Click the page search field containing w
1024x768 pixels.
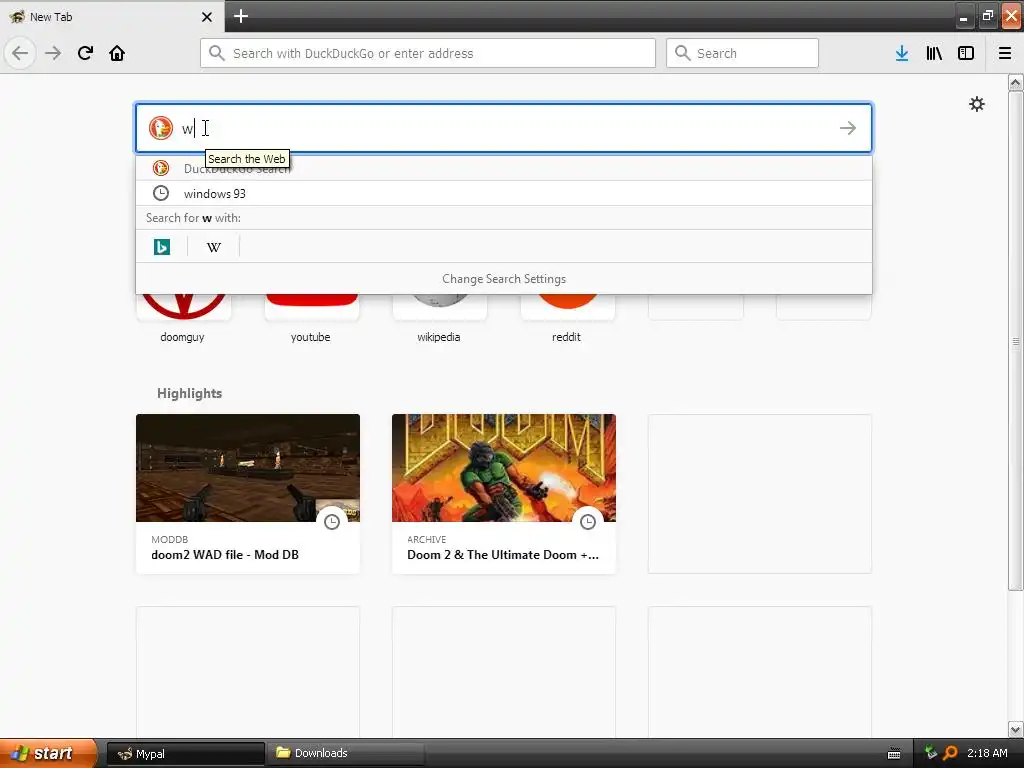coord(504,128)
